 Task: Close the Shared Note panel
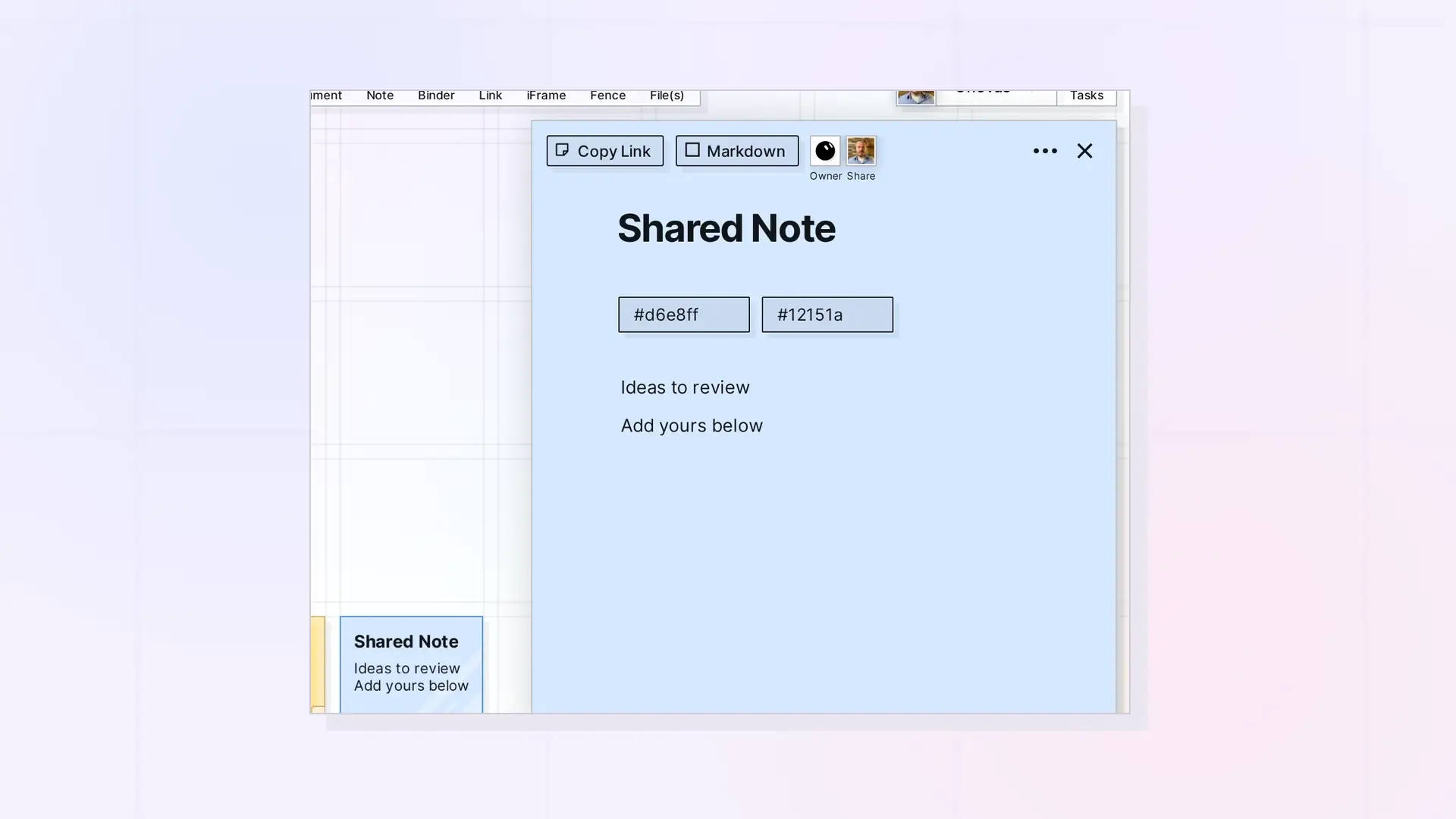click(1084, 151)
